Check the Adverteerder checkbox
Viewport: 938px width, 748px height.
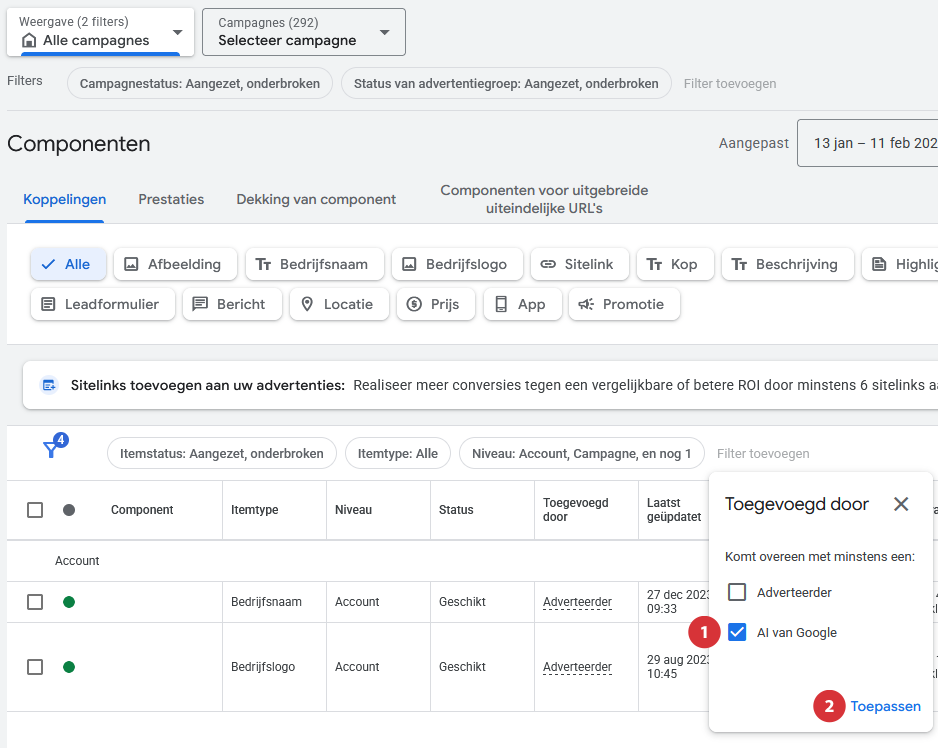coord(737,592)
